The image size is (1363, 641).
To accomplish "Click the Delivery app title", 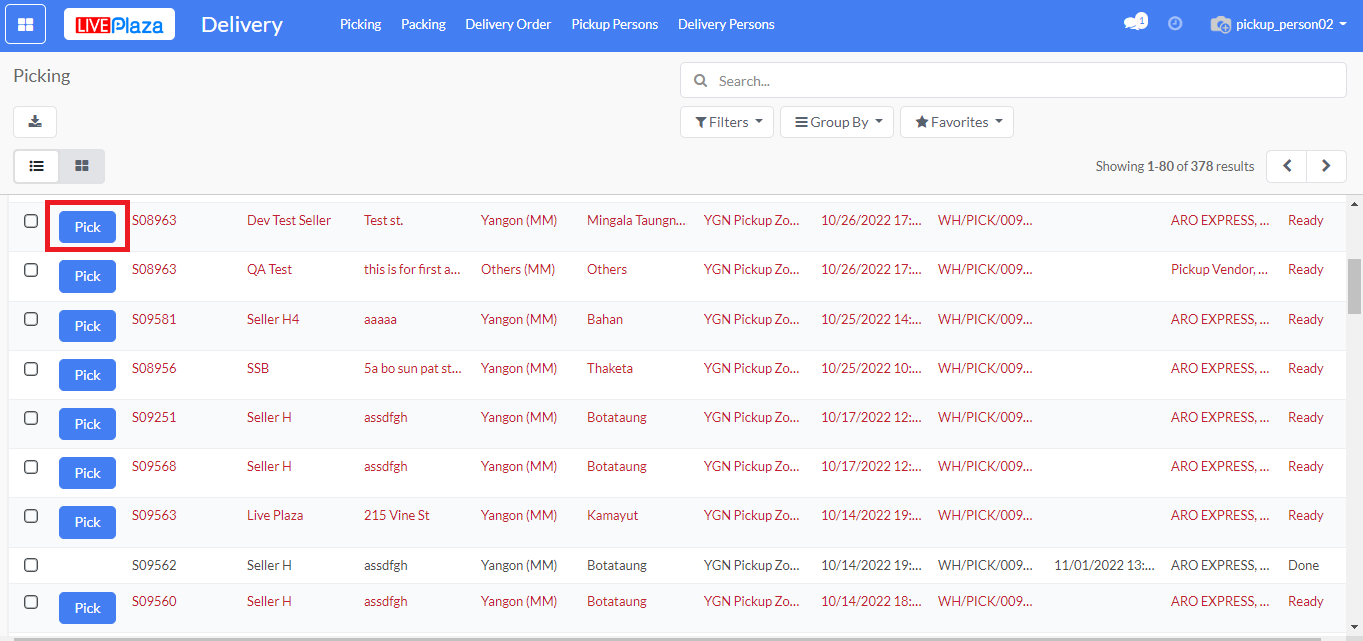I will [x=242, y=24].
